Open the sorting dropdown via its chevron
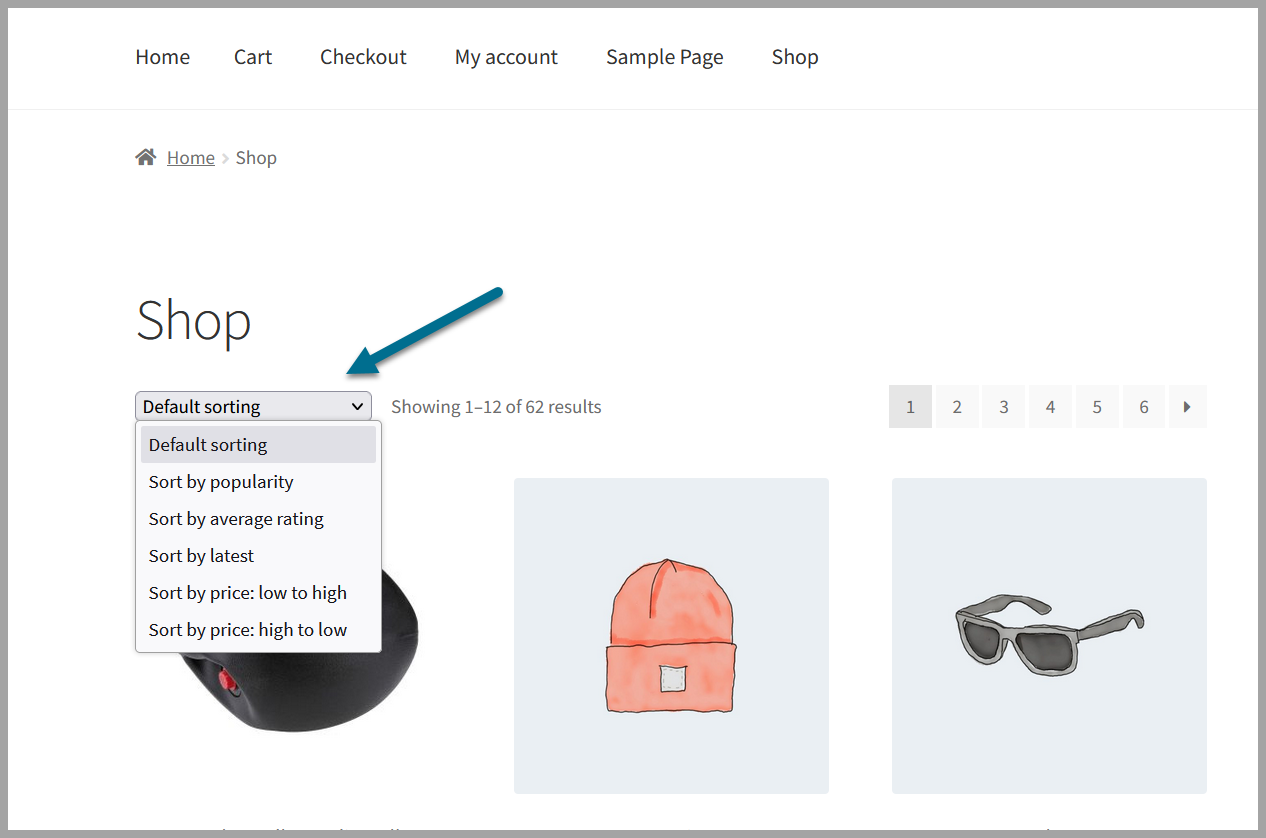This screenshot has width=1266, height=838. [x=357, y=406]
